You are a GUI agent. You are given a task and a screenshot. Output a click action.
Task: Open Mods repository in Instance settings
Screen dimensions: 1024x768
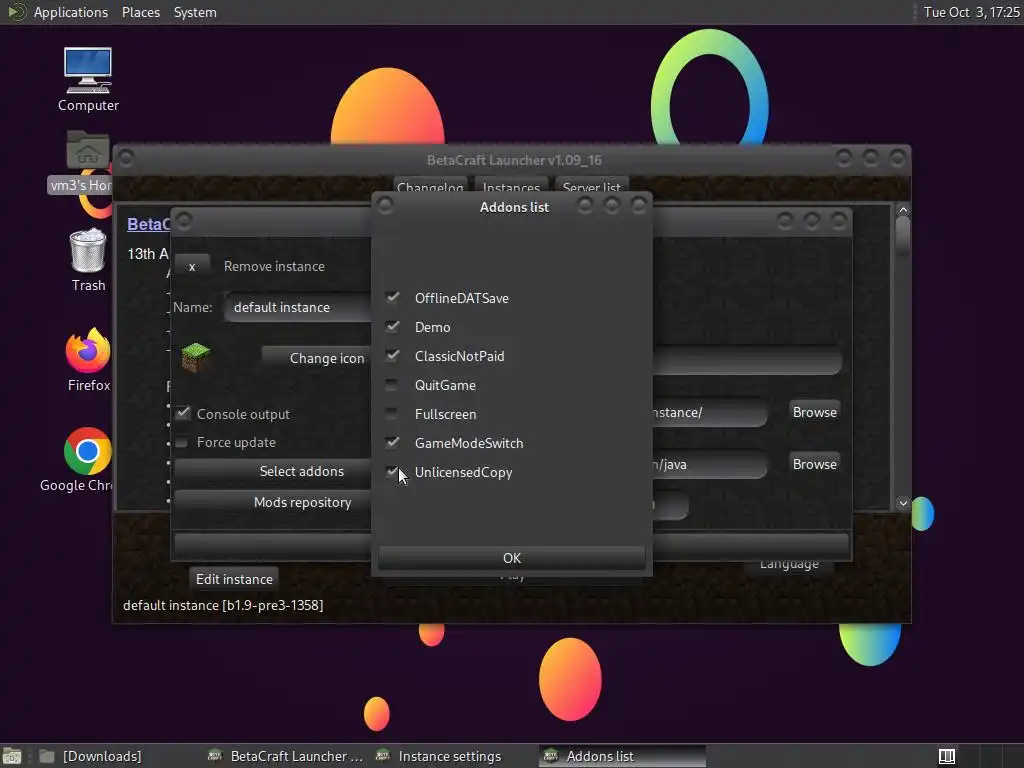273,502
